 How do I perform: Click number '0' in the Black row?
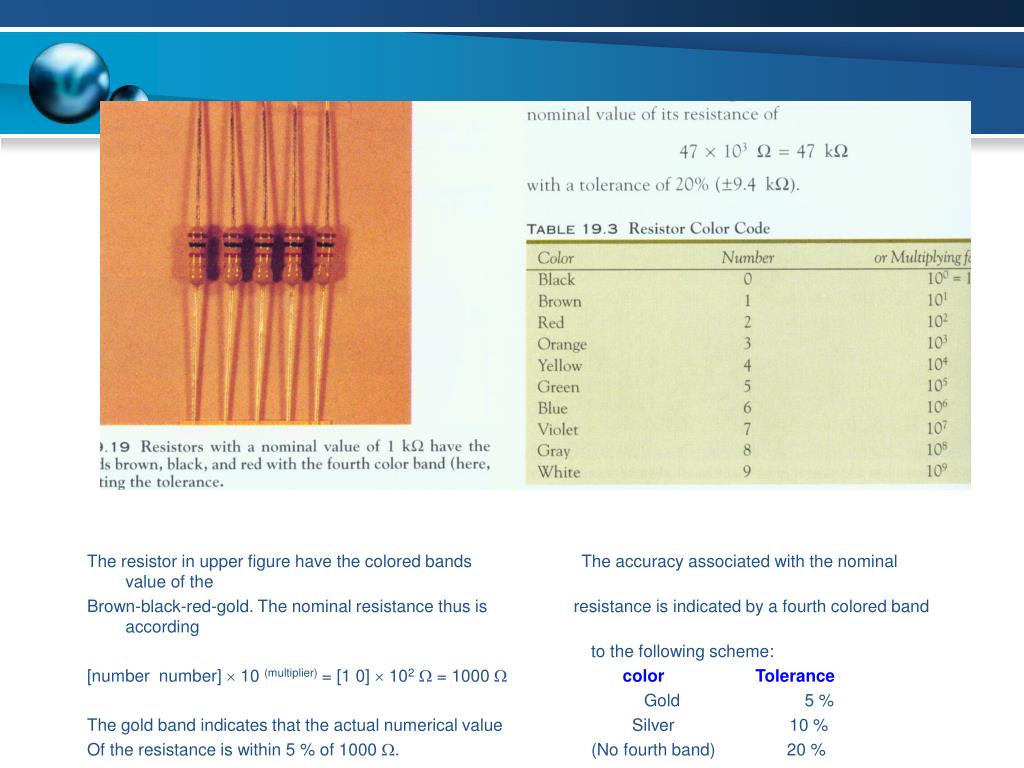[x=748, y=280]
